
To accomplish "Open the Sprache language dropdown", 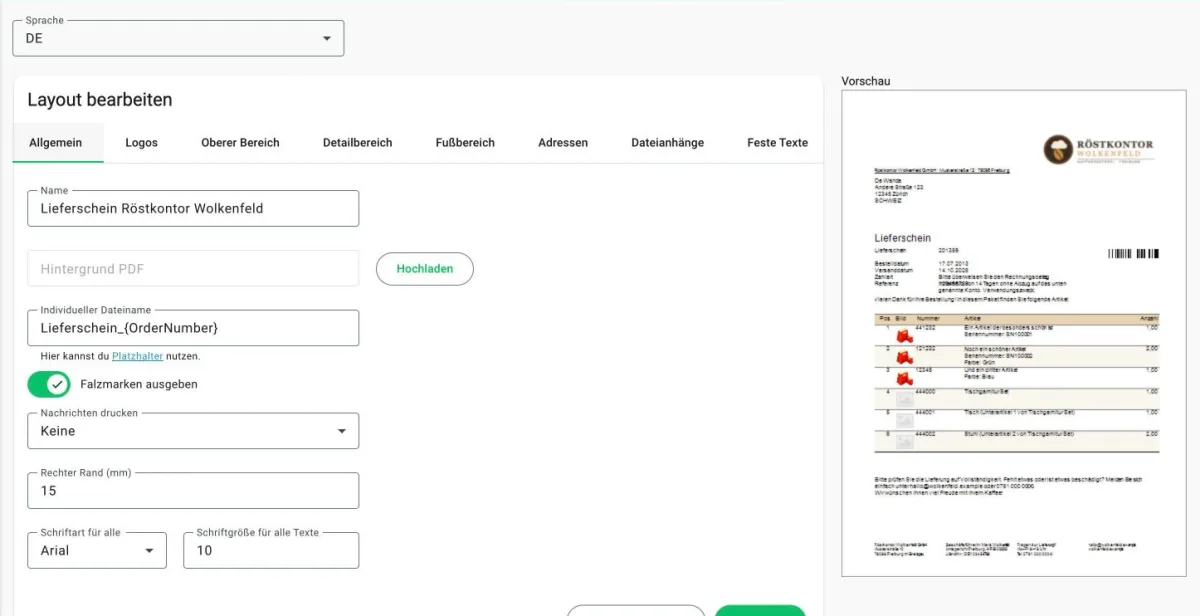I will point(178,38).
